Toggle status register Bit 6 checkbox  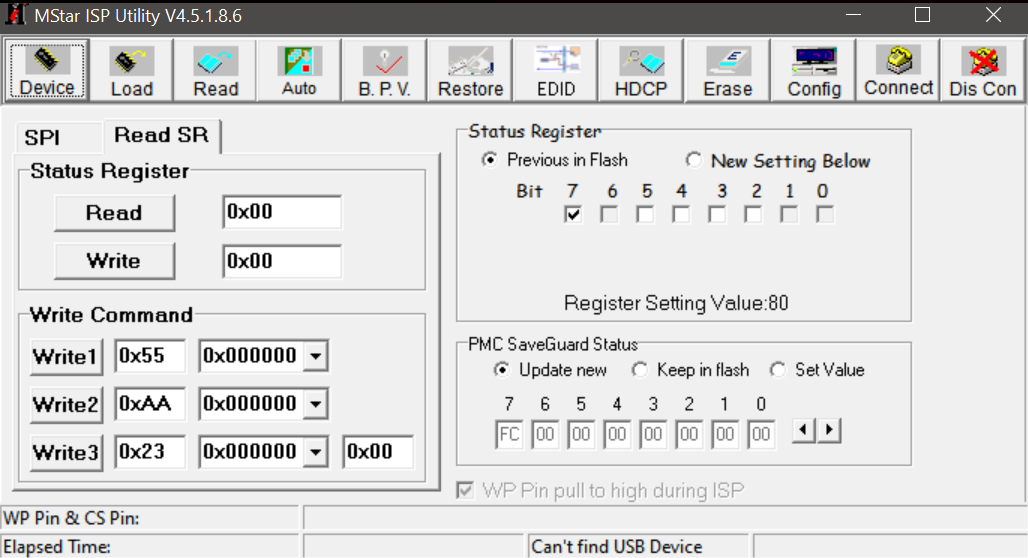pos(609,214)
